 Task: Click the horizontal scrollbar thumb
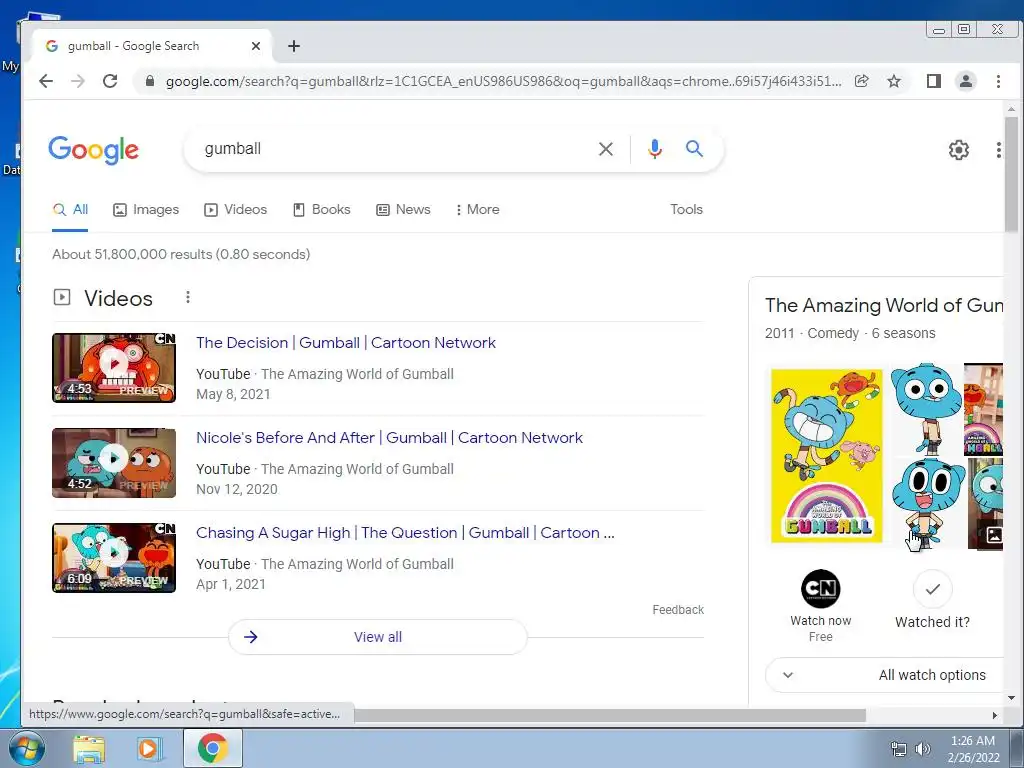coord(611,715)
